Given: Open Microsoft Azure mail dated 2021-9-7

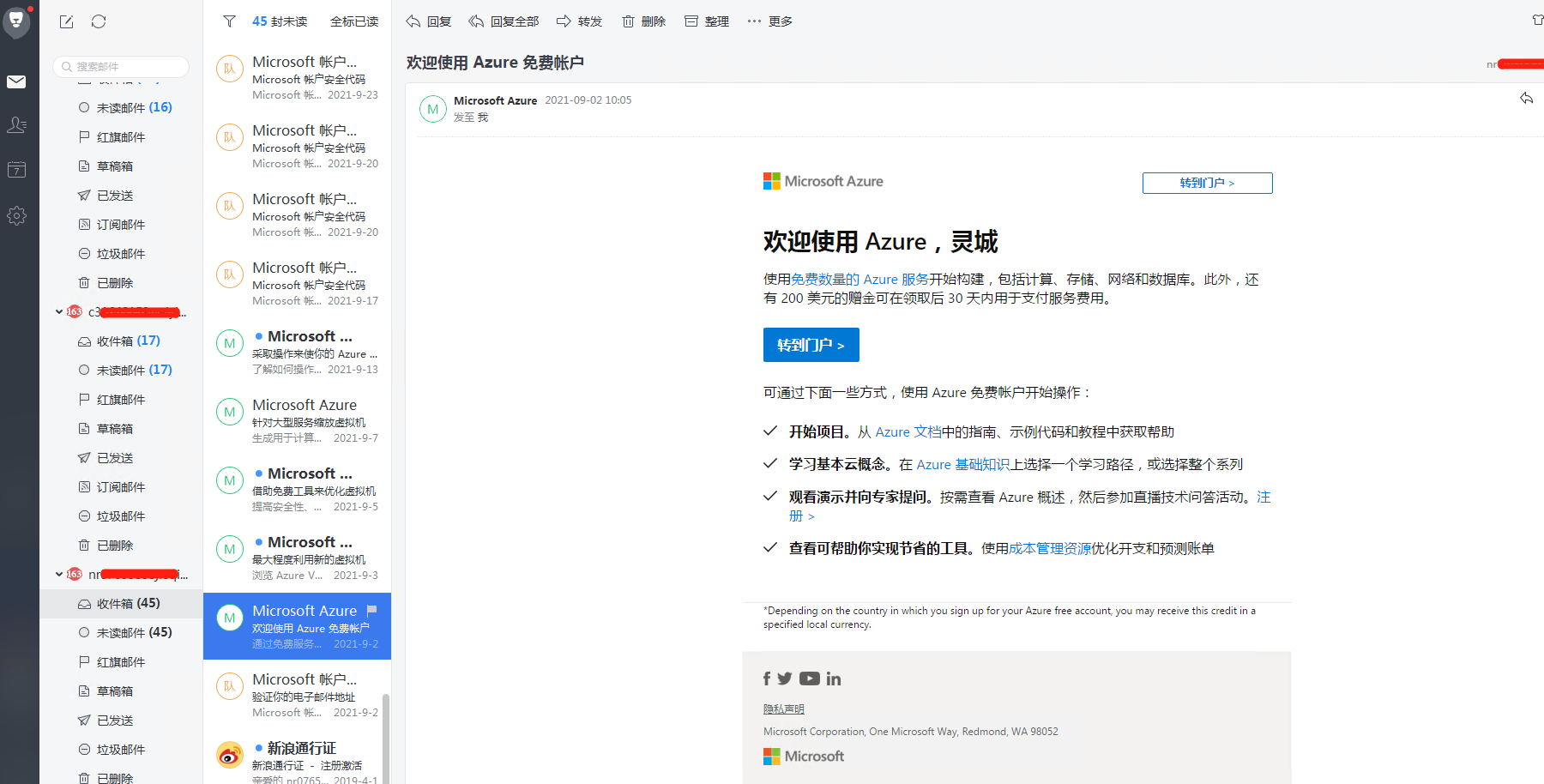Looking at the screenshot, I should 297,420.
